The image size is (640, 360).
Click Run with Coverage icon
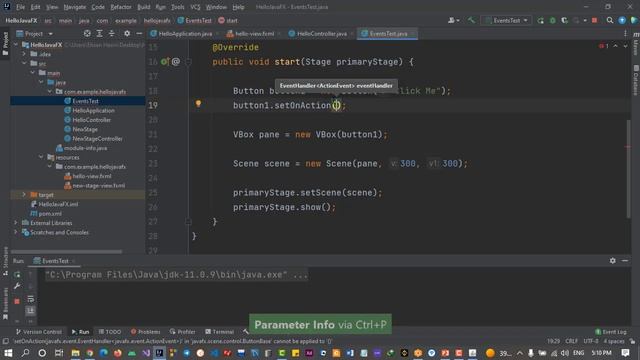[x=564, y=20]
